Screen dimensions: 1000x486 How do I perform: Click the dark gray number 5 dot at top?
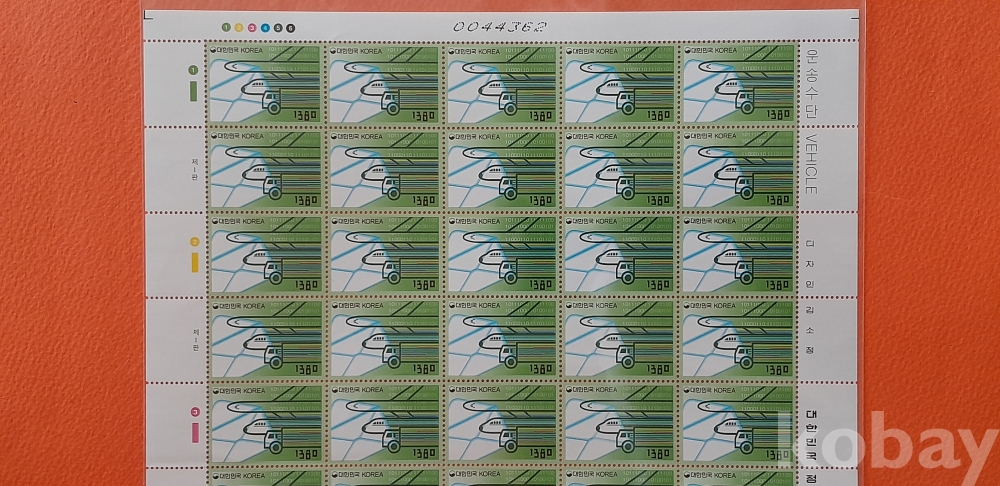277,27
